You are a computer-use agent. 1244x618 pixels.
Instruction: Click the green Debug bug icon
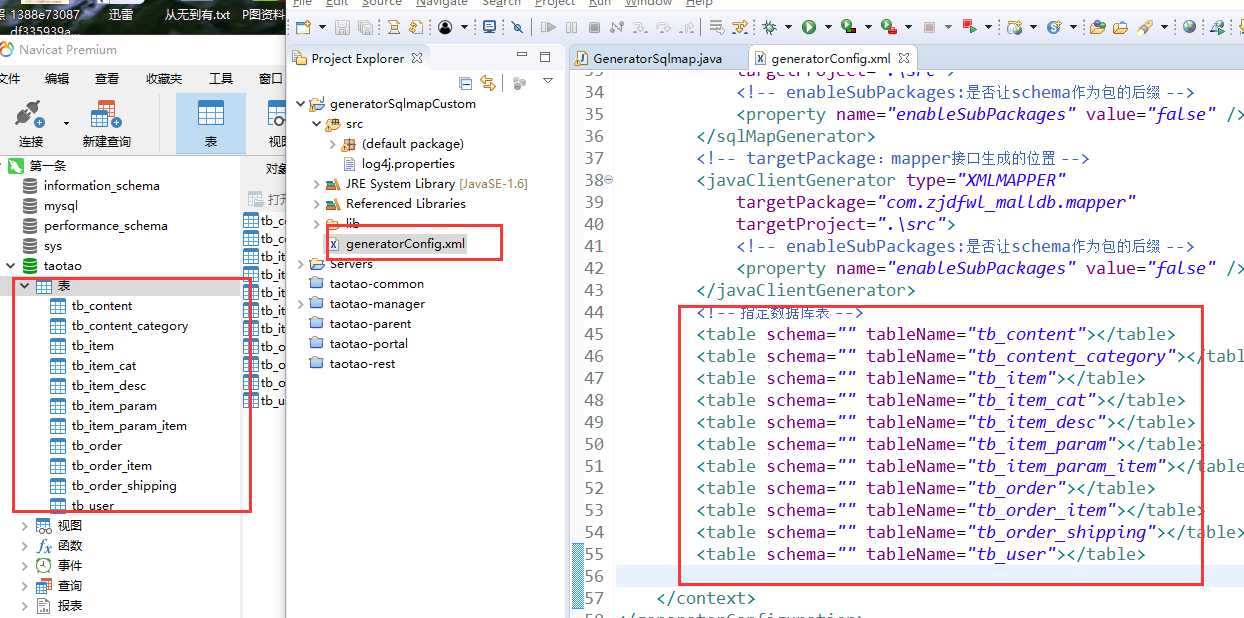[770, 27]
